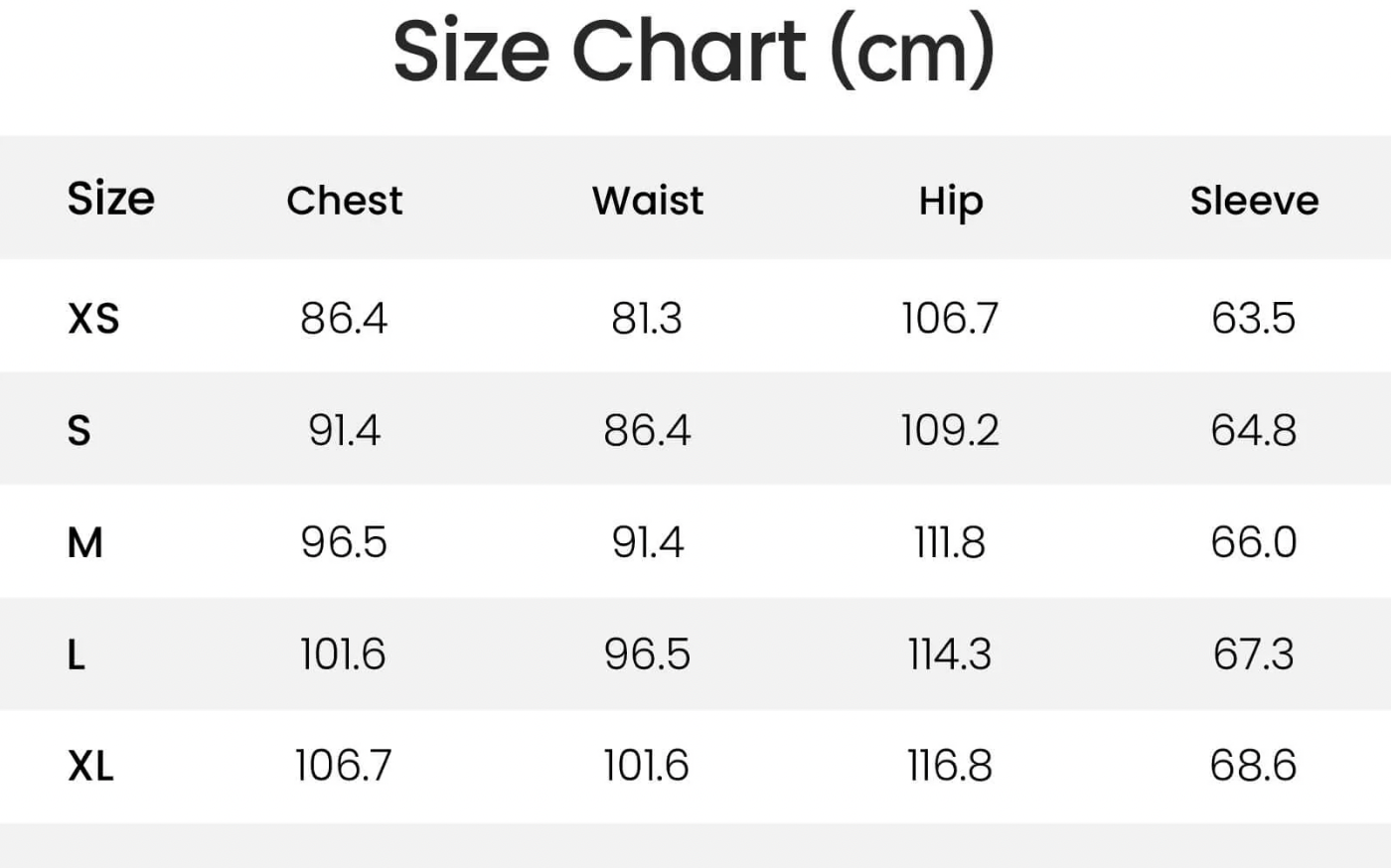Click the XS waist value 81.3

pos(647,319)
